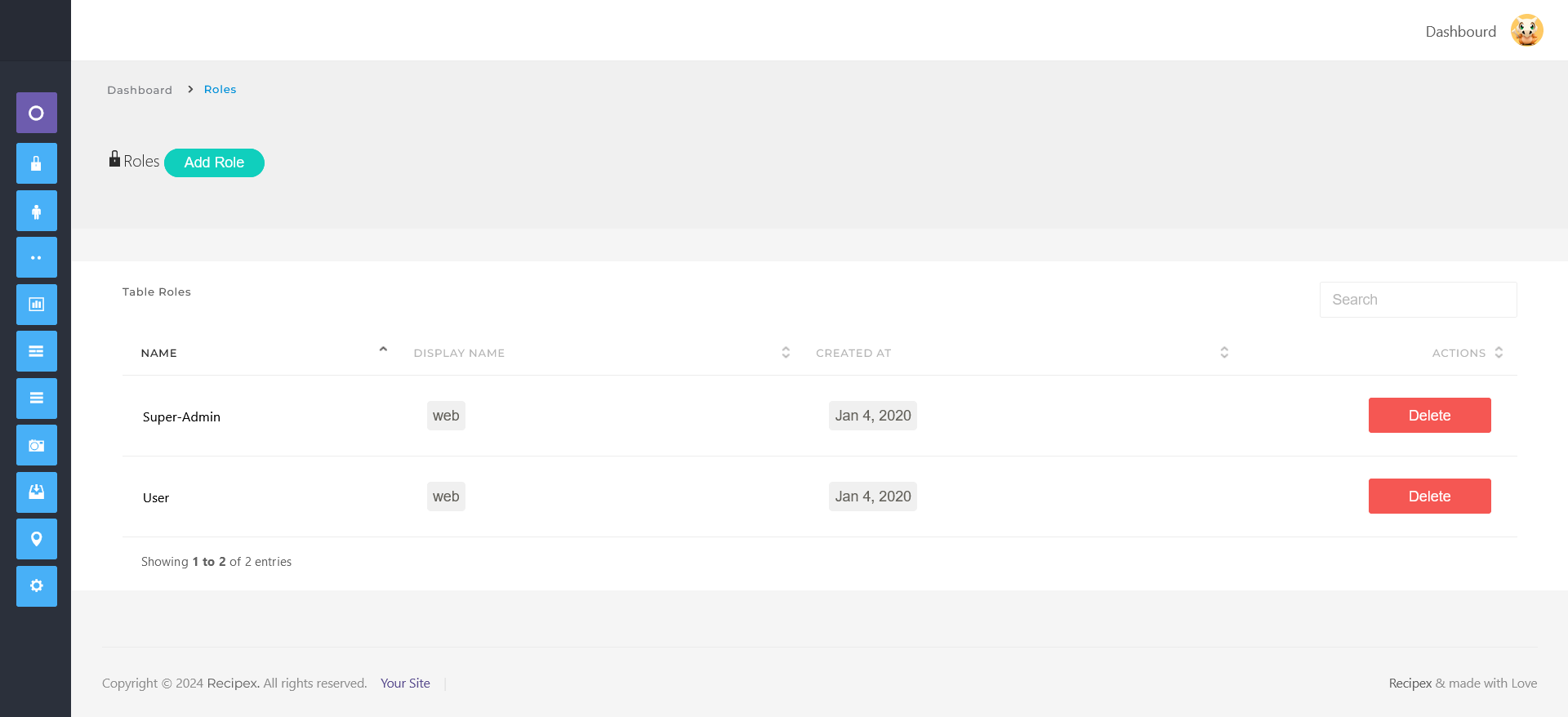
Task: Sort table by Created At column
Action: click(853, 353)
